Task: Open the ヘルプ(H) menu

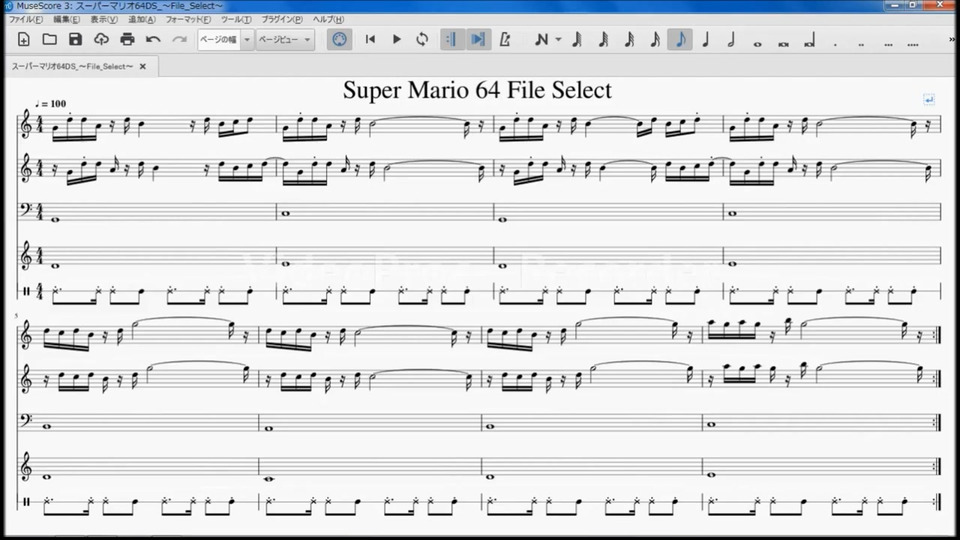Action: [328, 20]
